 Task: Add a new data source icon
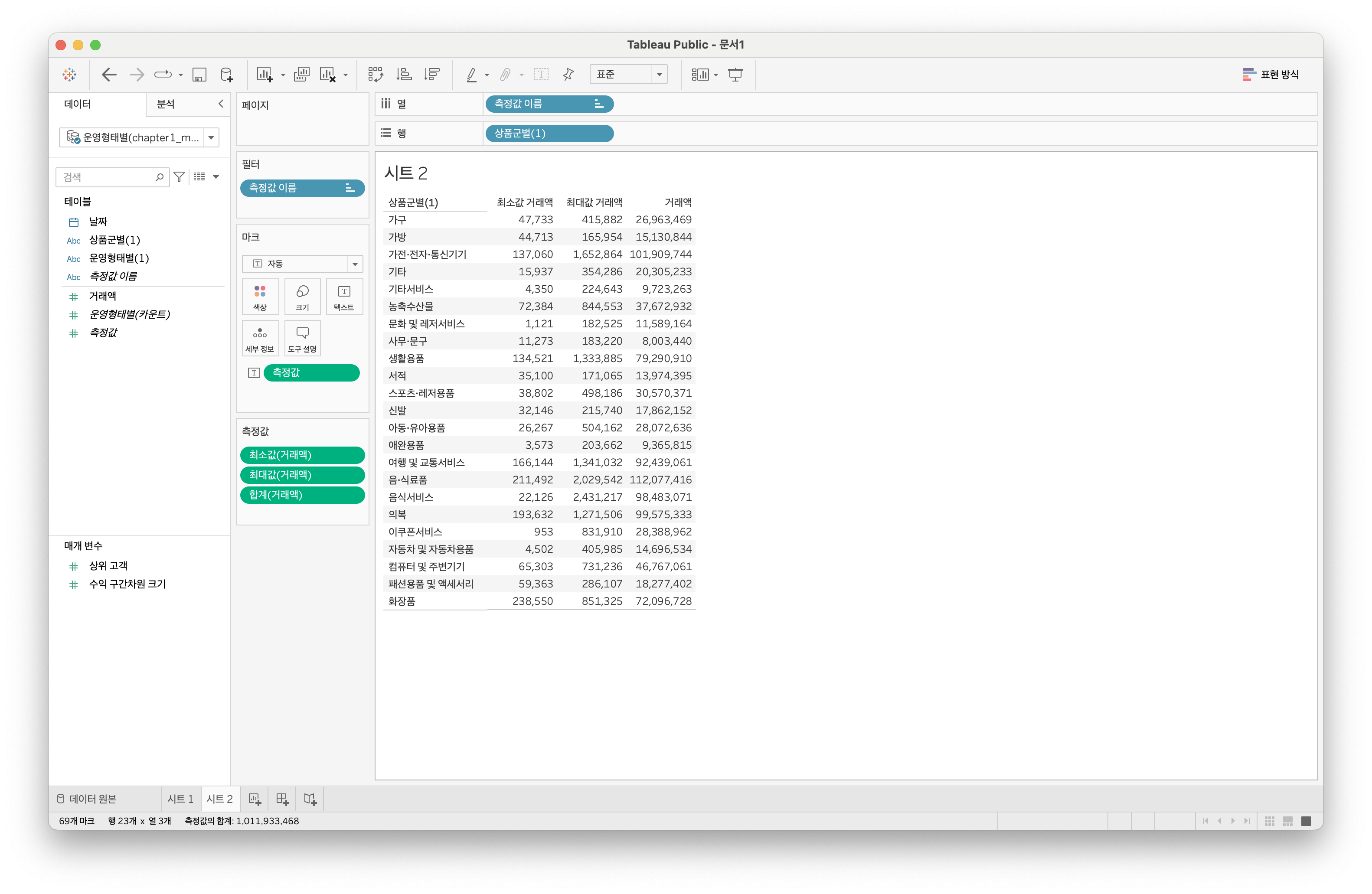pyautogui.click(x=227, y=75)
